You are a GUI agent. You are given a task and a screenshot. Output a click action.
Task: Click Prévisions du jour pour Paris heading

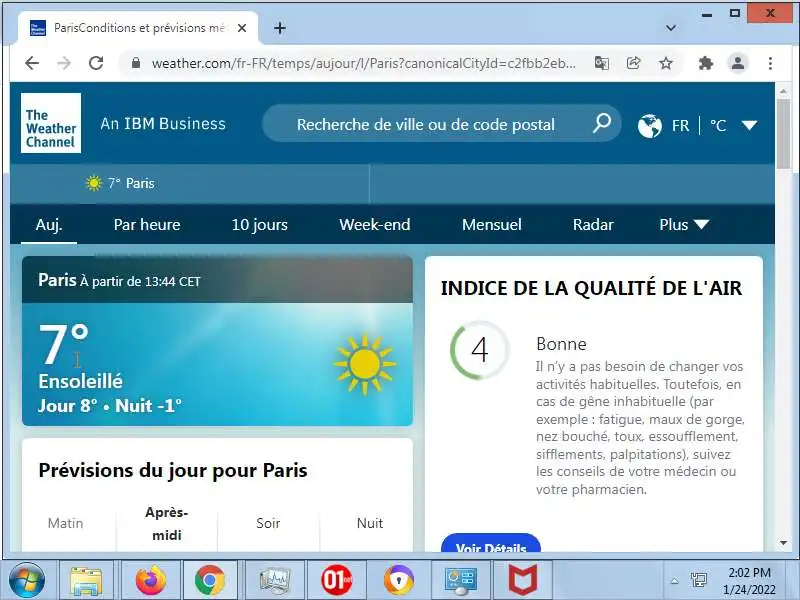pos(173,470)
